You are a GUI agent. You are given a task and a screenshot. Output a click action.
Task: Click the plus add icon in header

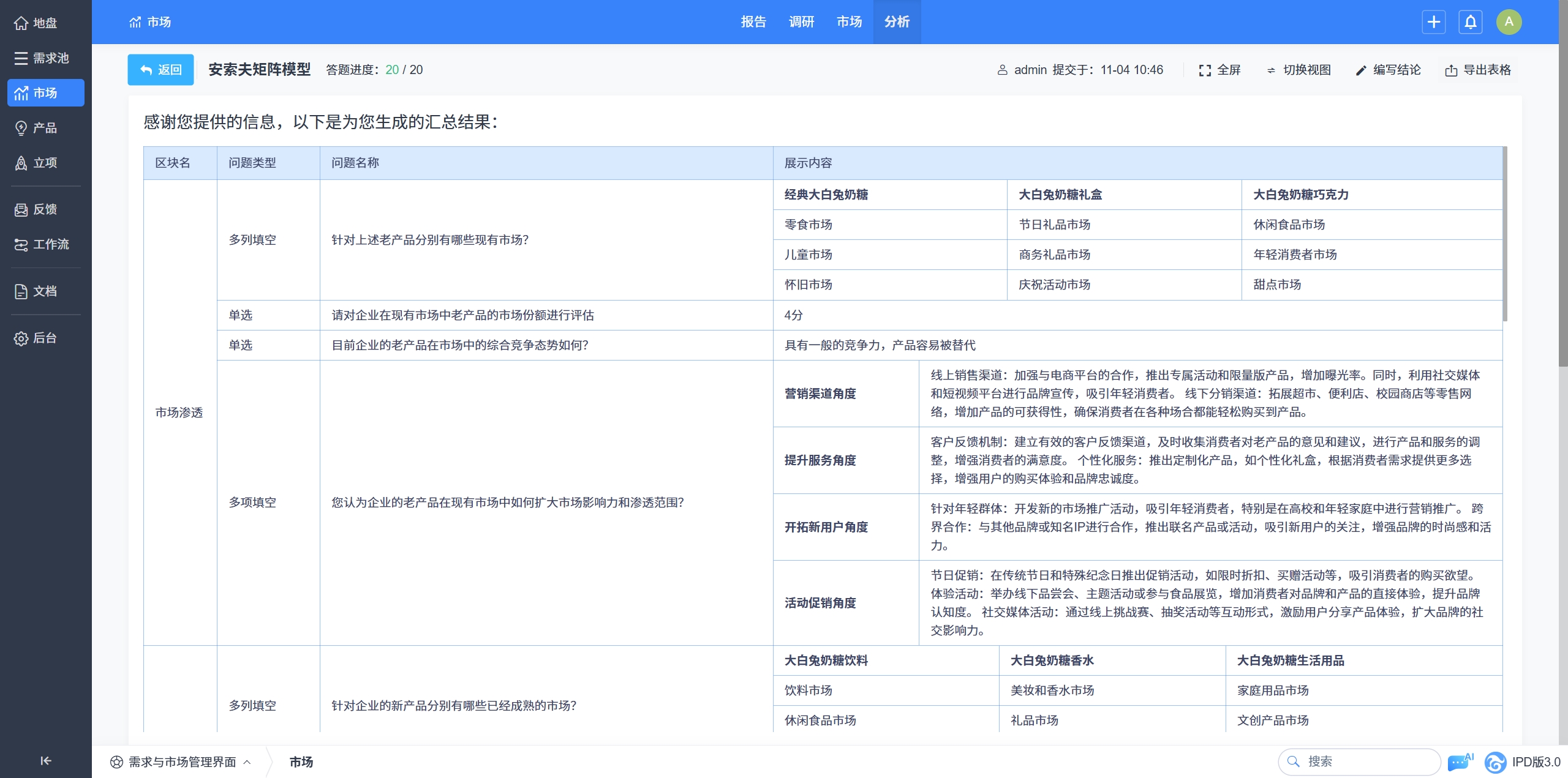1434,22
